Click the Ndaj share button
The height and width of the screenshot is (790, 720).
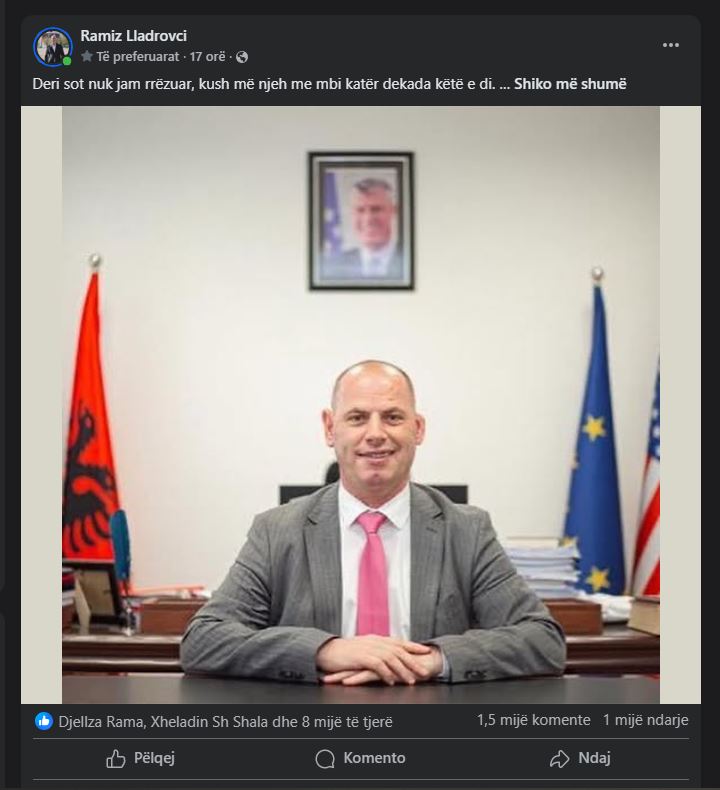point(580,758)
